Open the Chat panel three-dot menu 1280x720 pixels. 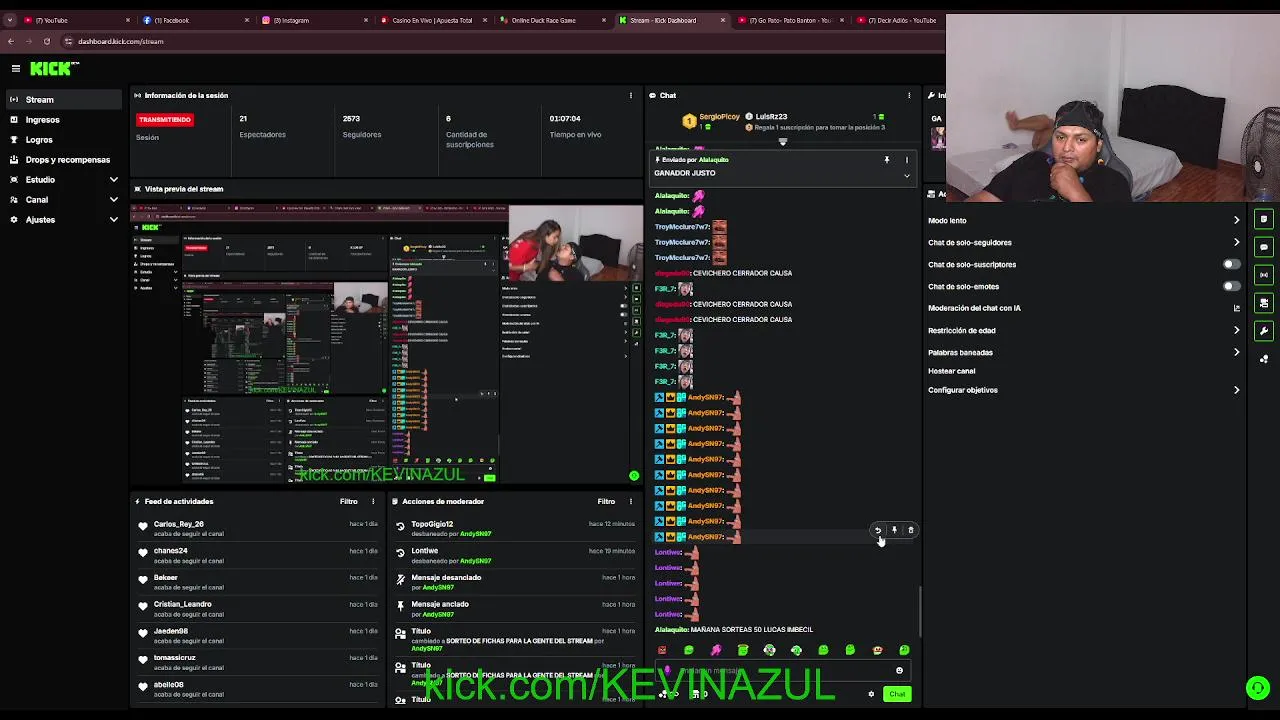click(x=909, y=95)
